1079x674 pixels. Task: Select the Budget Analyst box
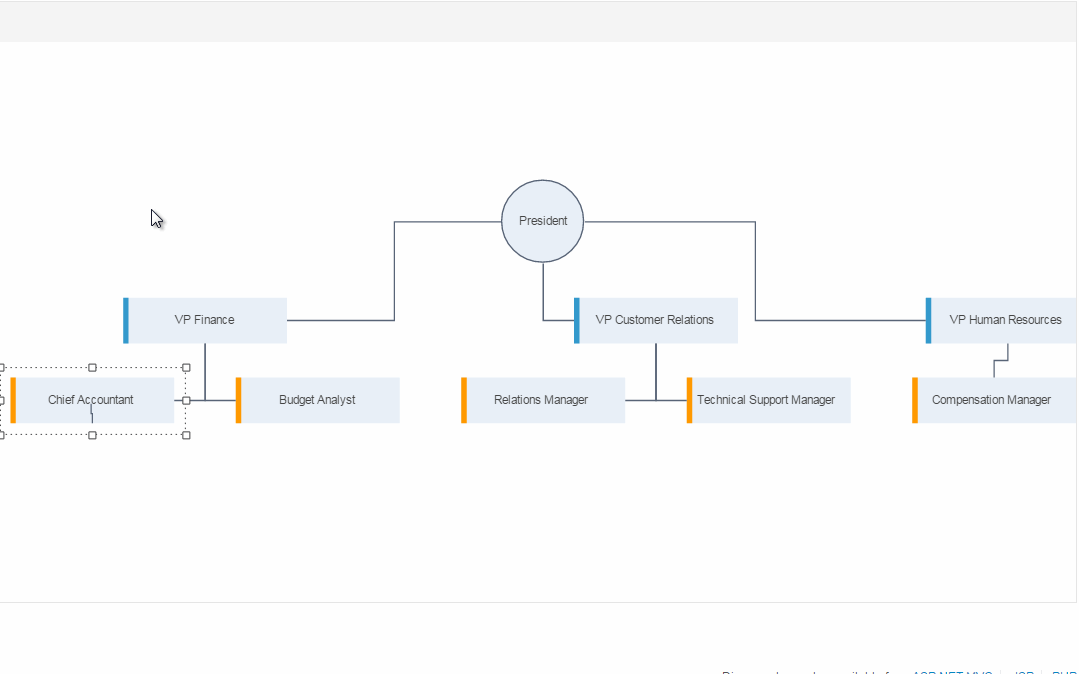[317, 400]
